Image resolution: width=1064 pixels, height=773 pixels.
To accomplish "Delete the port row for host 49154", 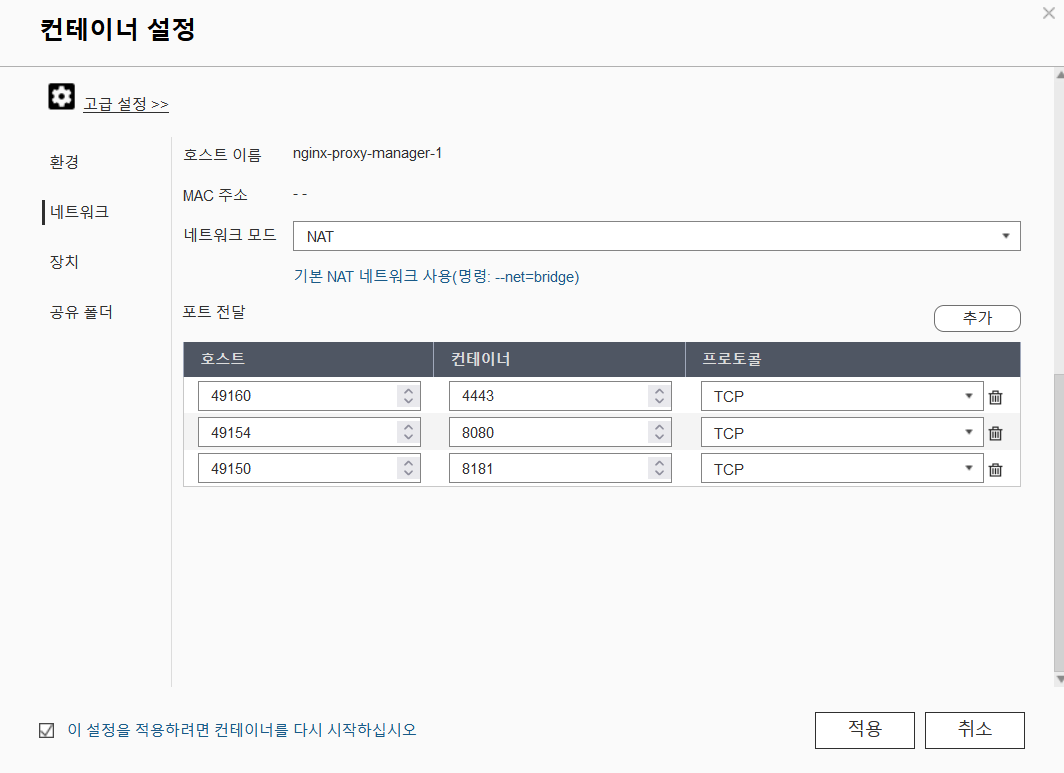I will point(995,433).
